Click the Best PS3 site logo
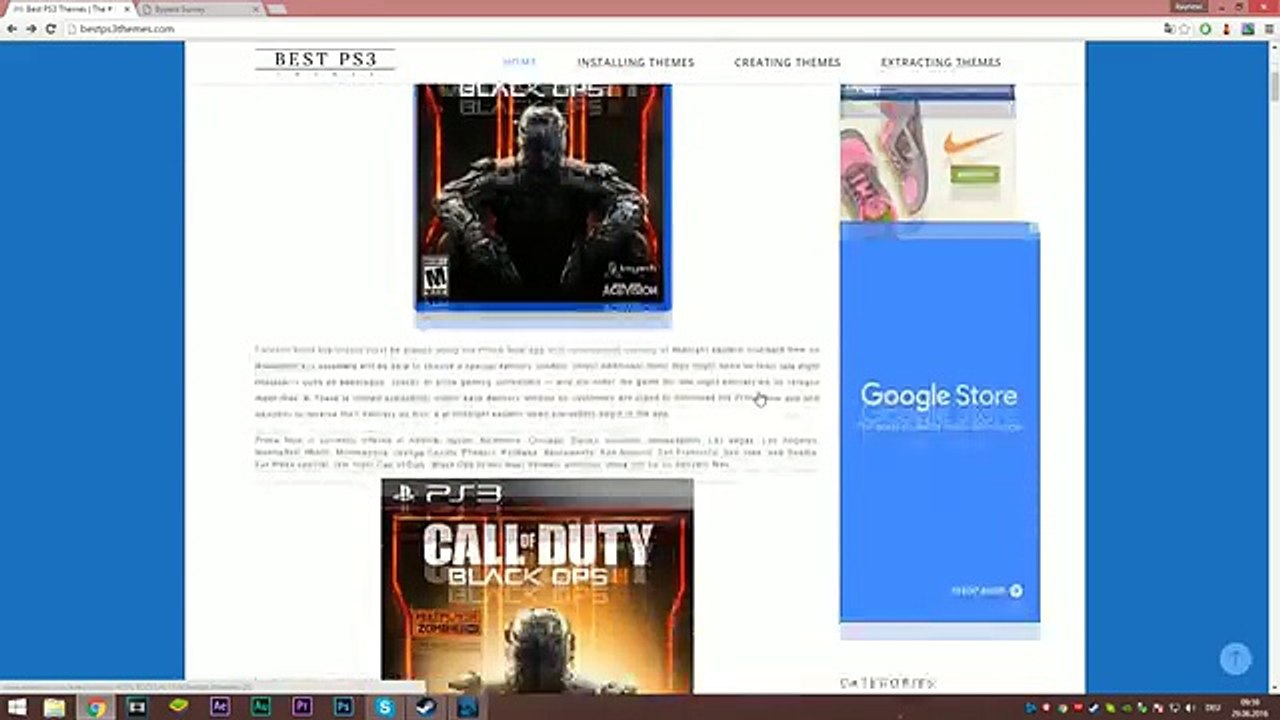Image resolution: width=1280 pixels, height=720 pixels. 326,61
